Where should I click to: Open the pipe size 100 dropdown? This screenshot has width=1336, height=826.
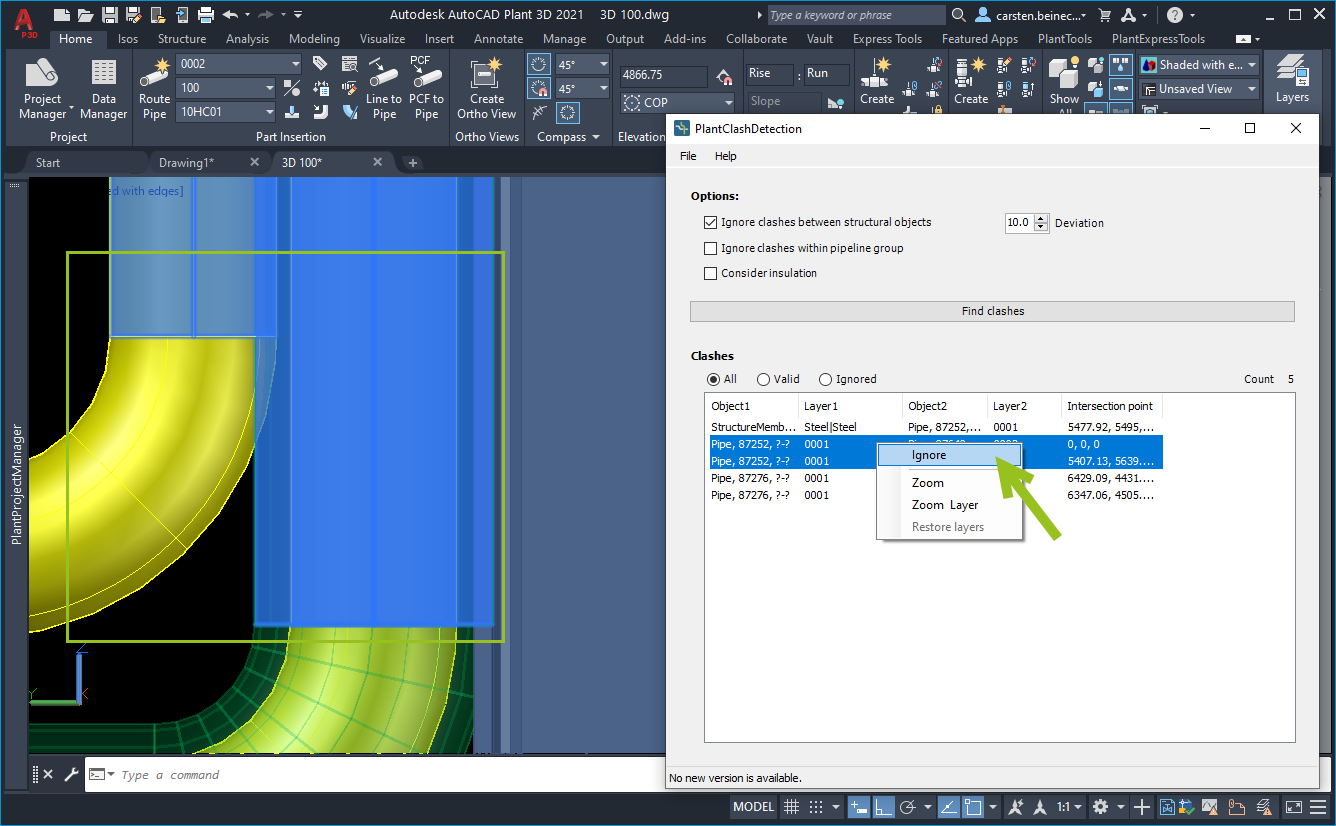(269, 88)
